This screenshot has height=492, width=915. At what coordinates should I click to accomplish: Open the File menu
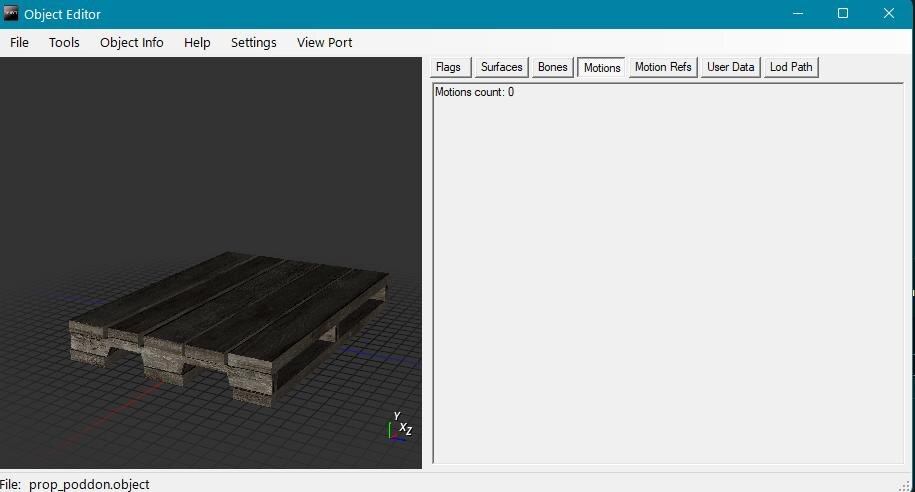point(19,42)
